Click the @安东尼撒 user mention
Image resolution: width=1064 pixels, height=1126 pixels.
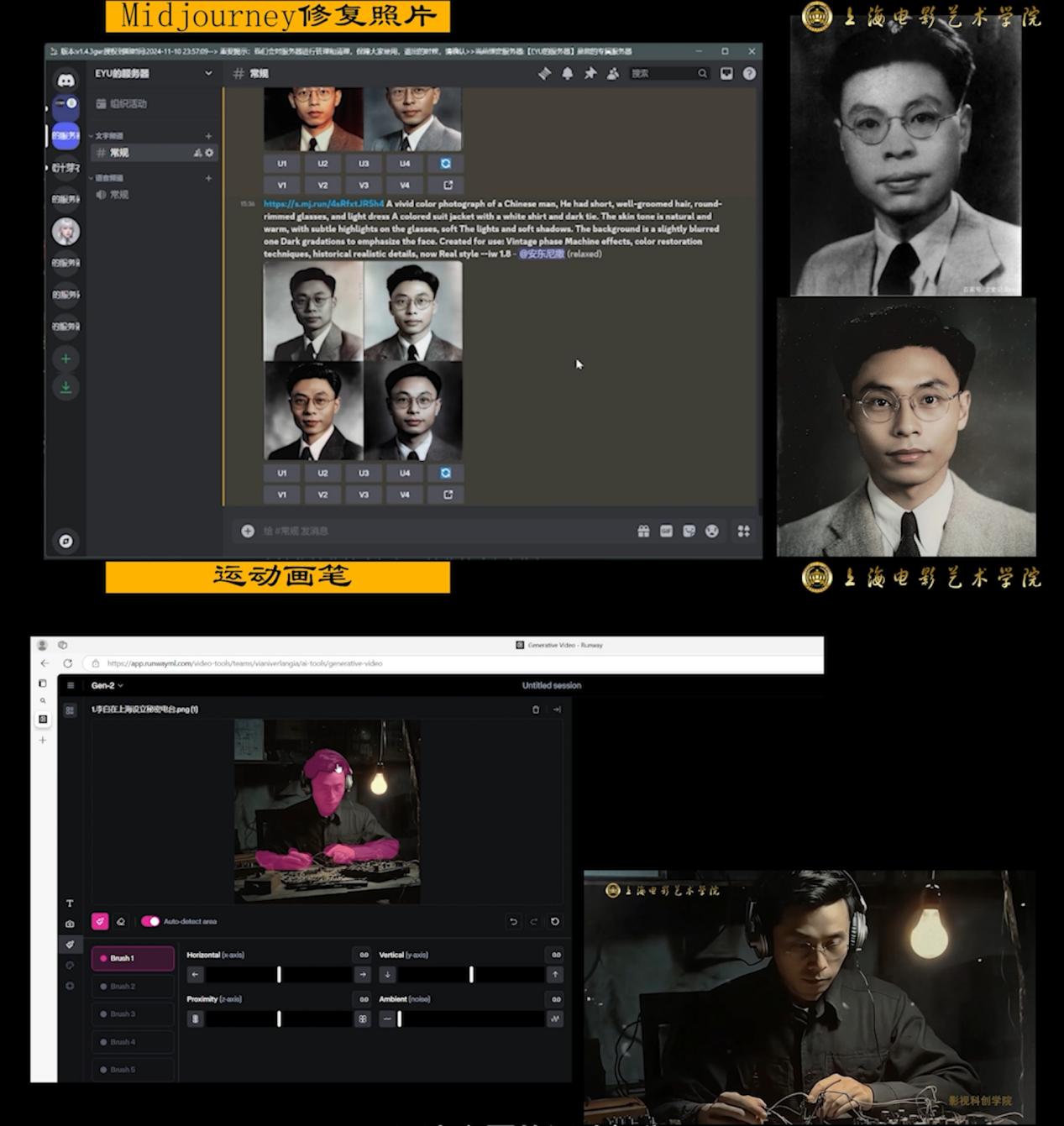coord(542,254)
